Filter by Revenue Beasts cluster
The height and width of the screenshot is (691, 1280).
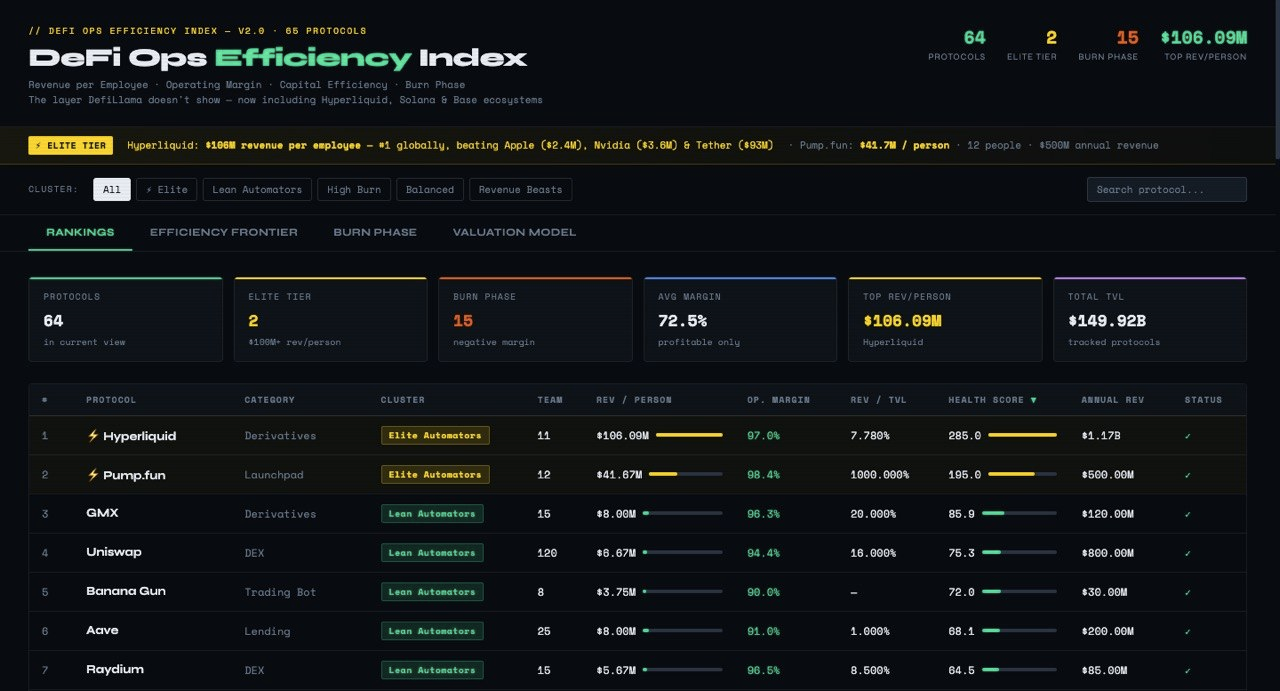click(x=520, y=189)
